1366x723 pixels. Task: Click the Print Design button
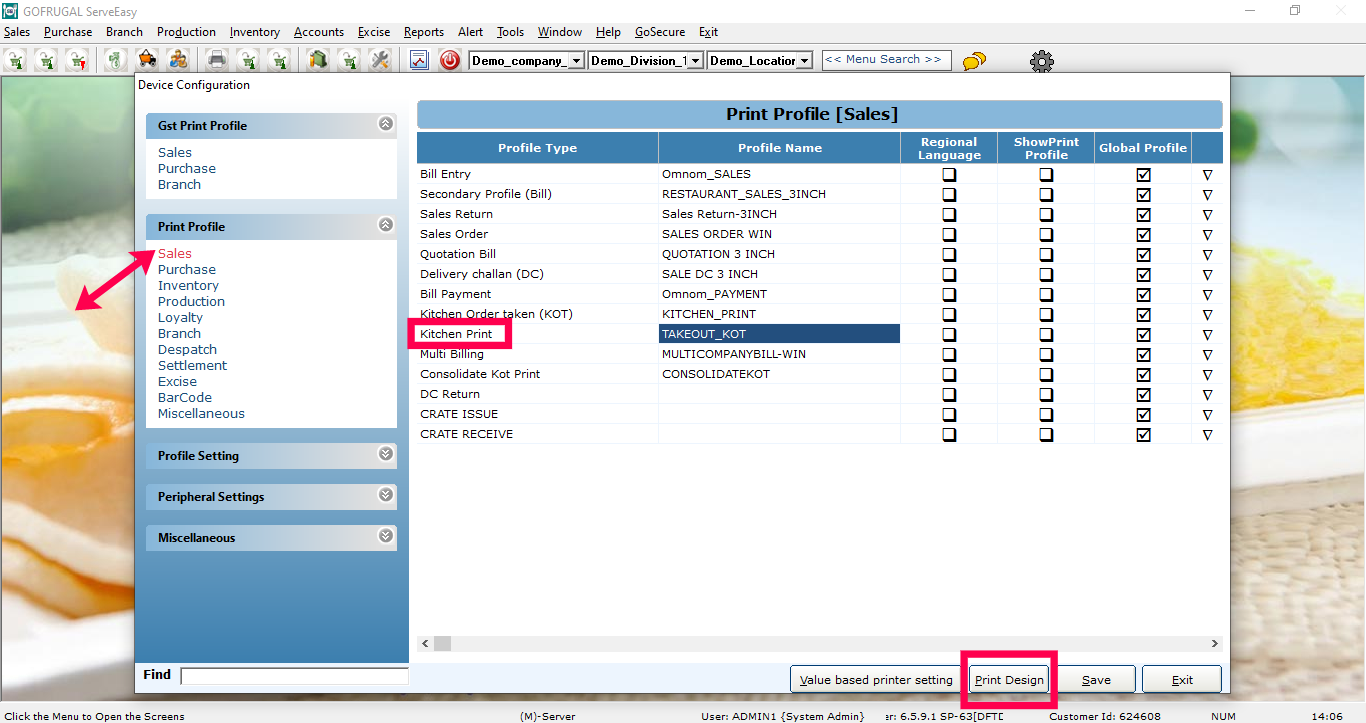pyautogui.click(x=1009, y=680)
